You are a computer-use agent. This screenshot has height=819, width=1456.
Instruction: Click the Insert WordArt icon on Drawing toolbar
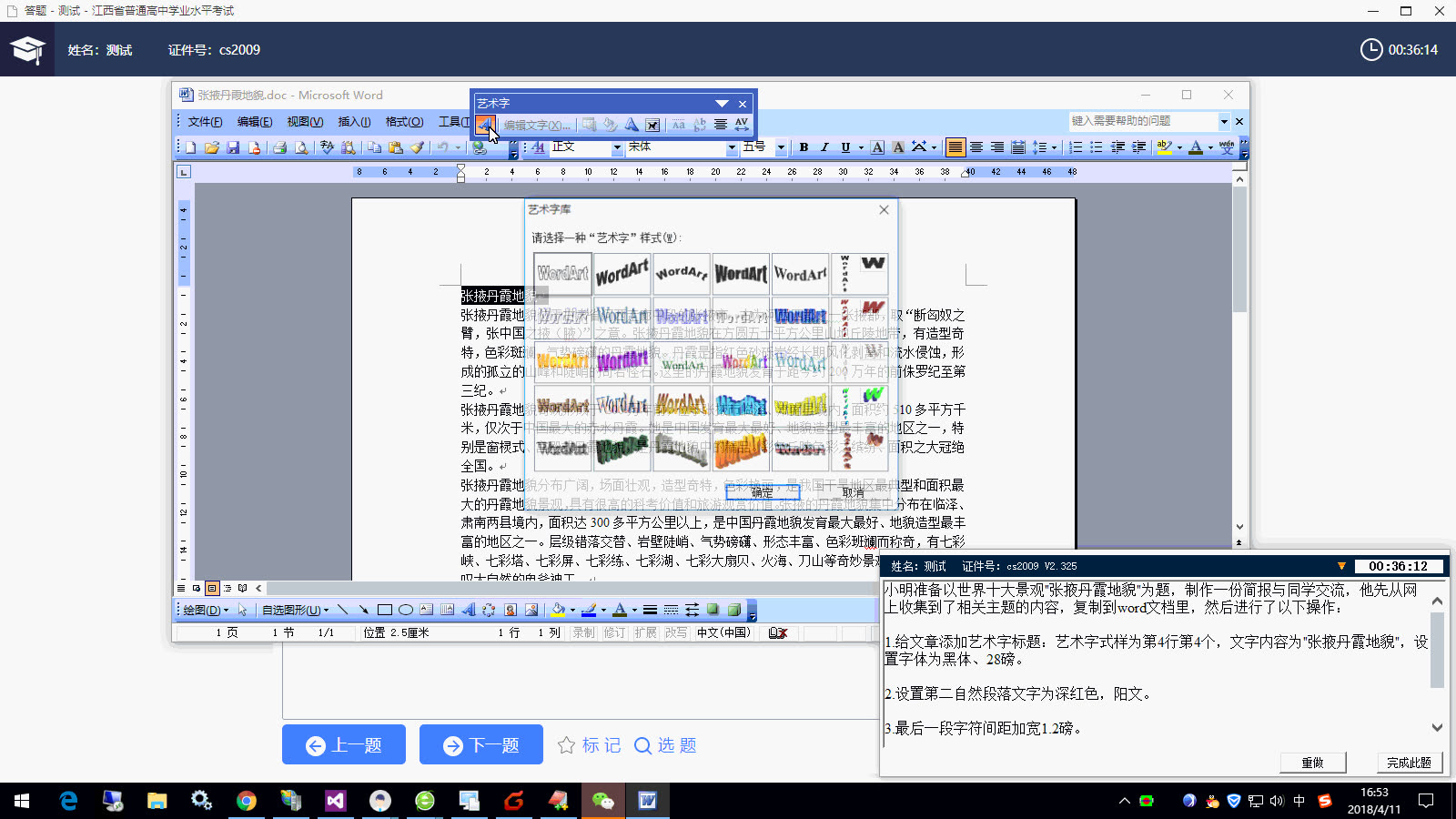point(470,610)
